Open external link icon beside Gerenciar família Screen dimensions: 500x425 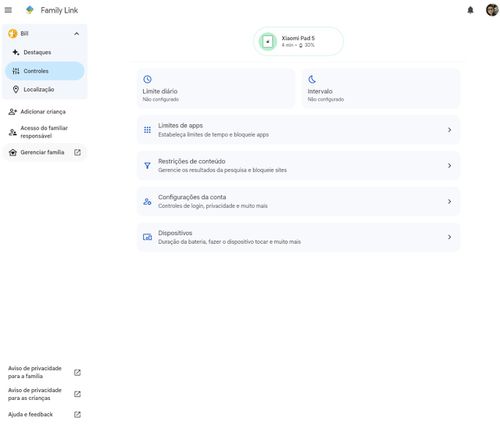[77, 152]
